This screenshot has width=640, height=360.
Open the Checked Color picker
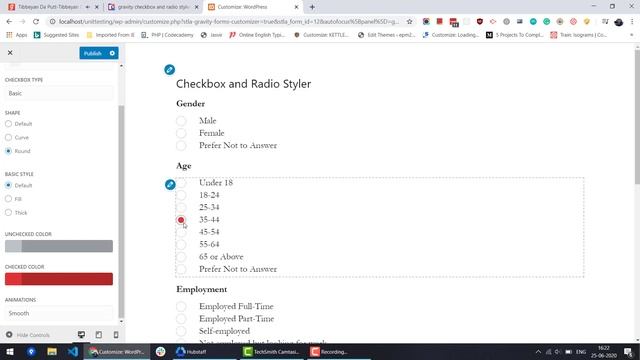[59, 279]
